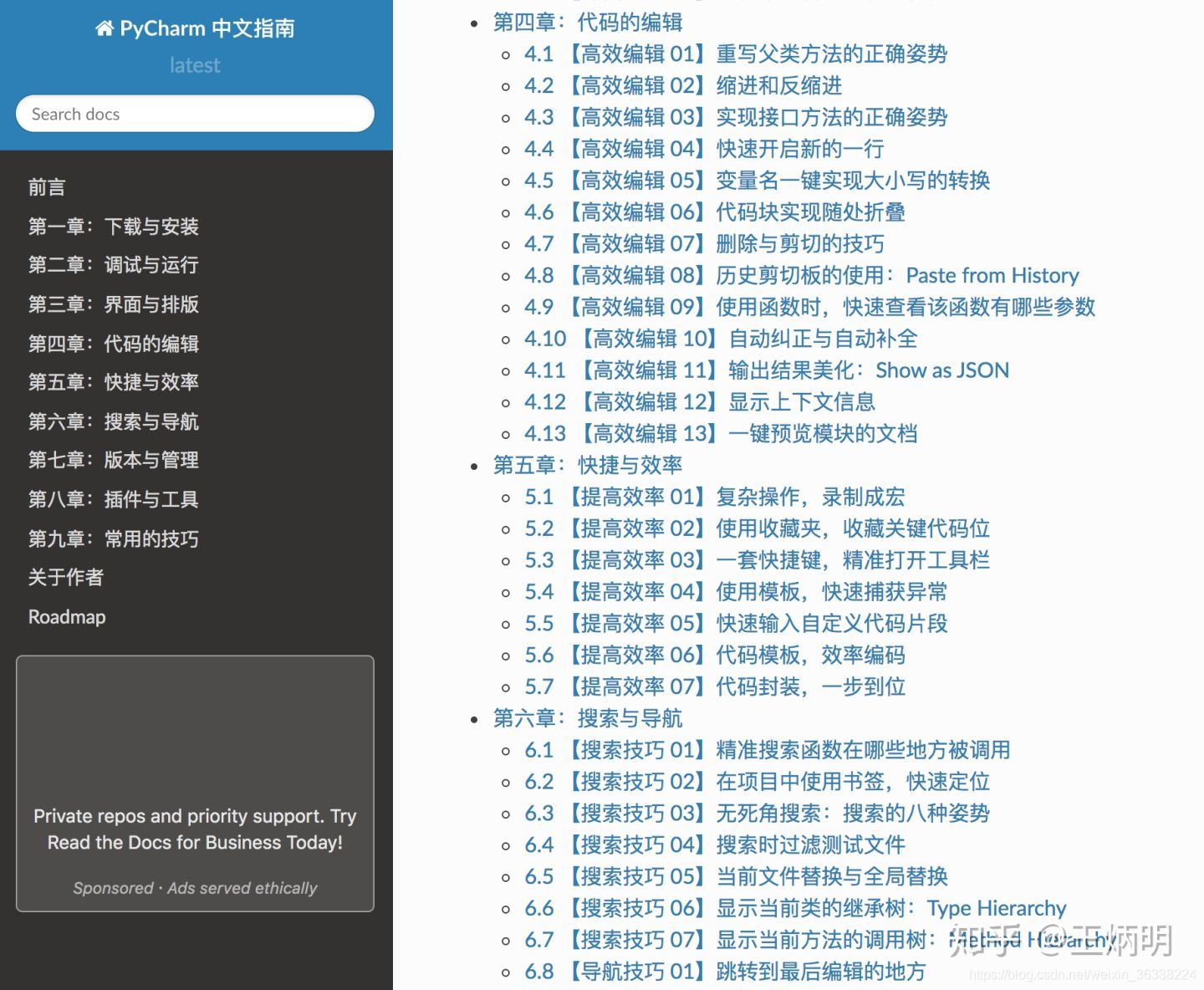Focus the Search docs input field
Viewport: 1204px width, 990px height.
pos(195,114)
